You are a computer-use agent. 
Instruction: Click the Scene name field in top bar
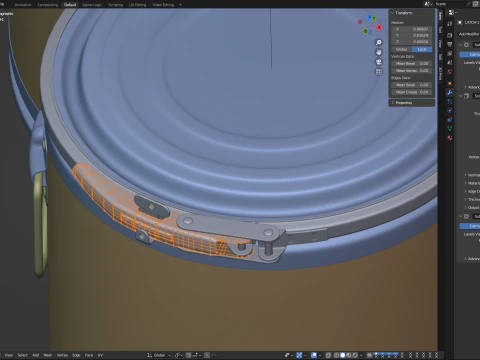coord(450,4)
